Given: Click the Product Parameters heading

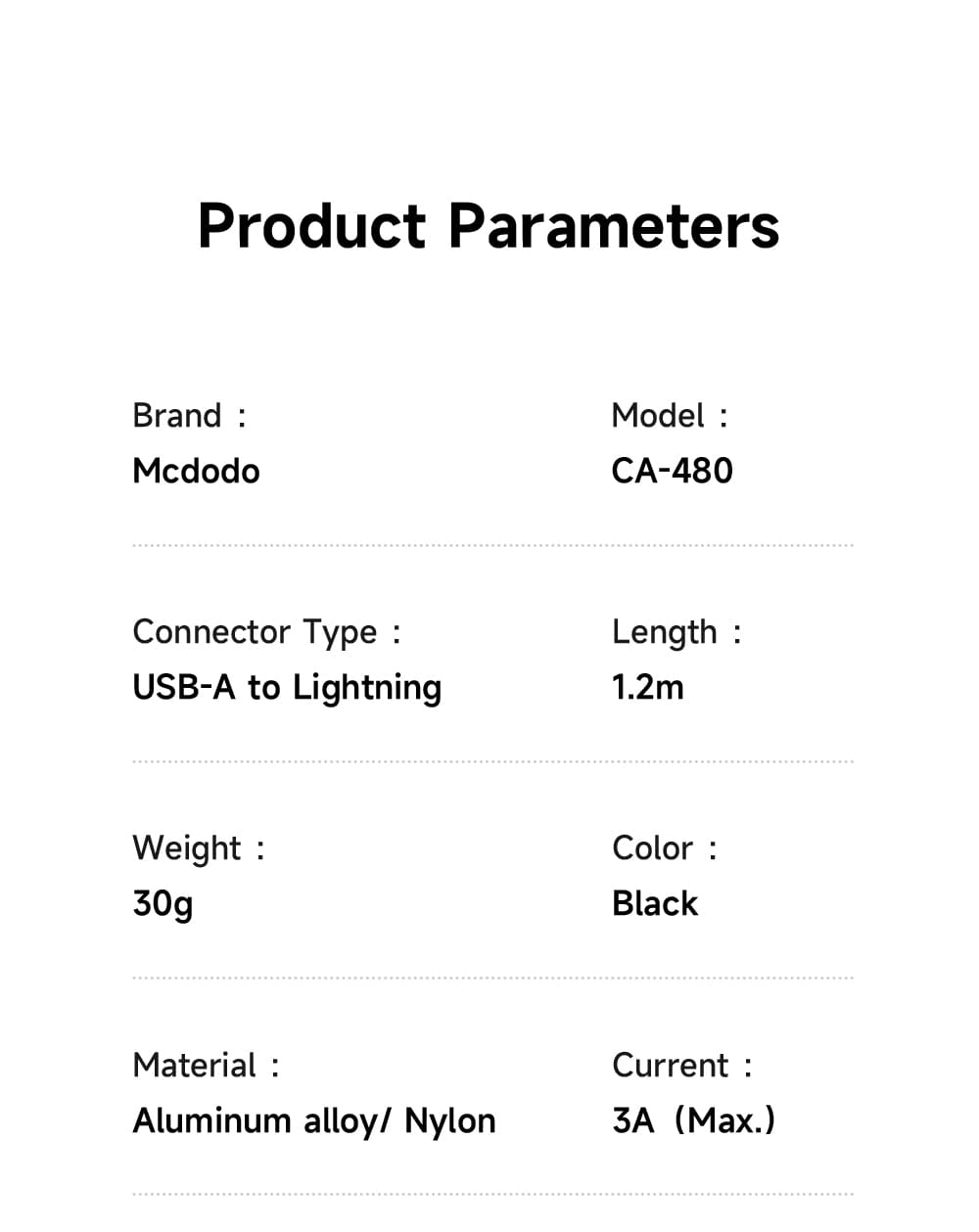Looking at the screenshot, I should pyautogui.click(x=489, y=226).
